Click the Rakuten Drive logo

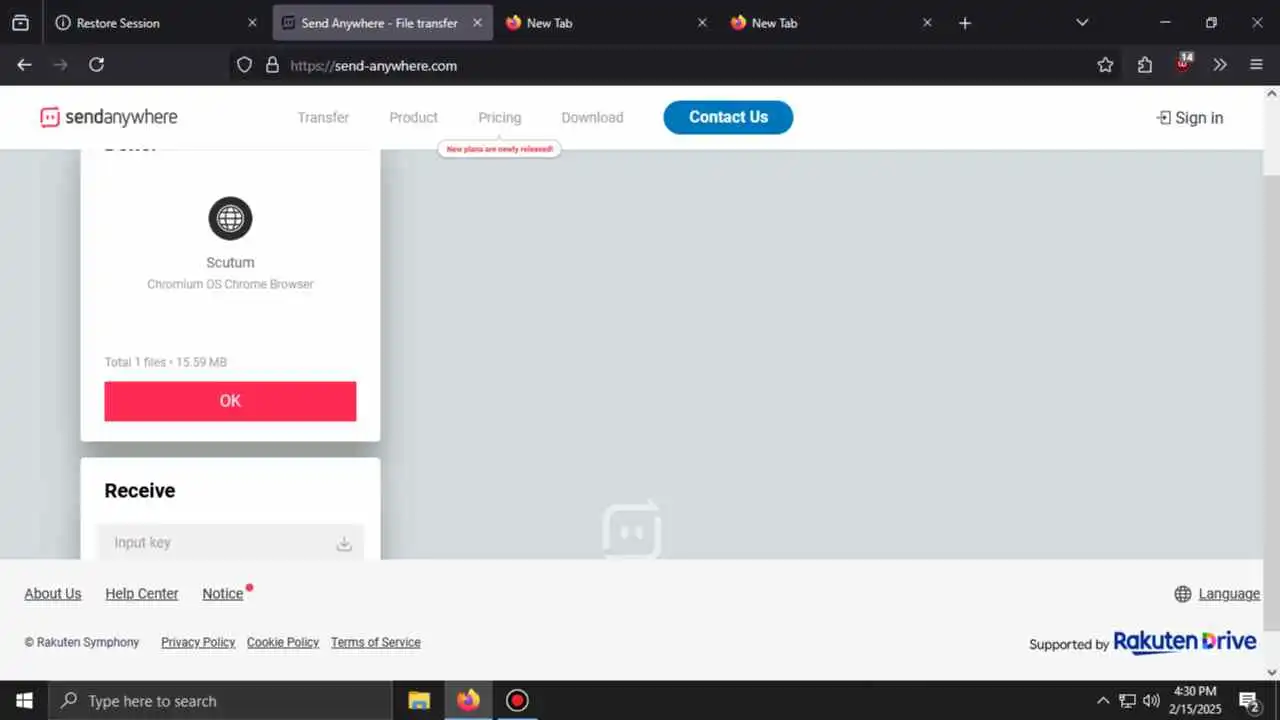tap(1185, 642)
